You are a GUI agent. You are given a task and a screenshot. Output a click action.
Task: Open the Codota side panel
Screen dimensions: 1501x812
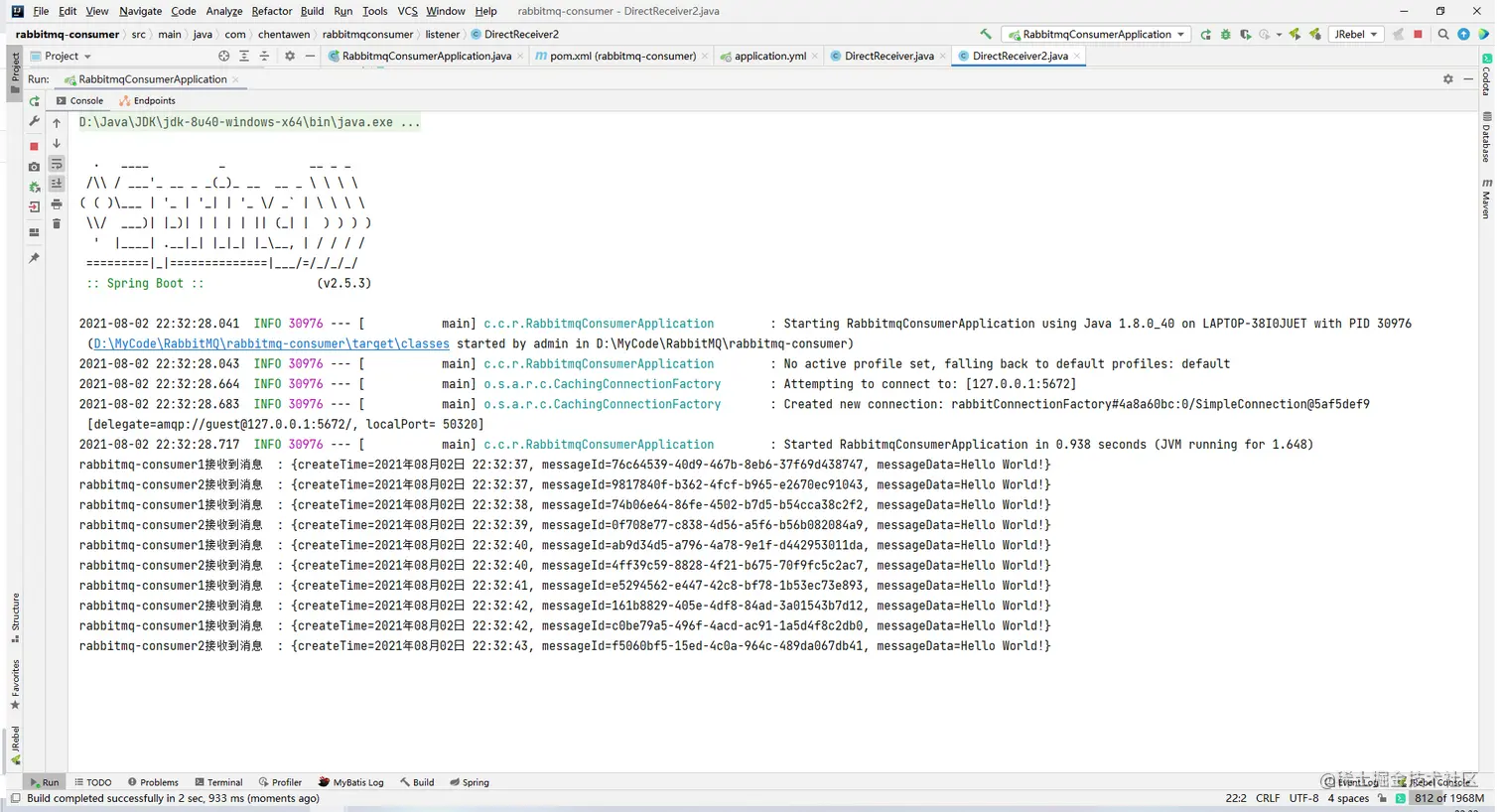[x=1486, y=75]
